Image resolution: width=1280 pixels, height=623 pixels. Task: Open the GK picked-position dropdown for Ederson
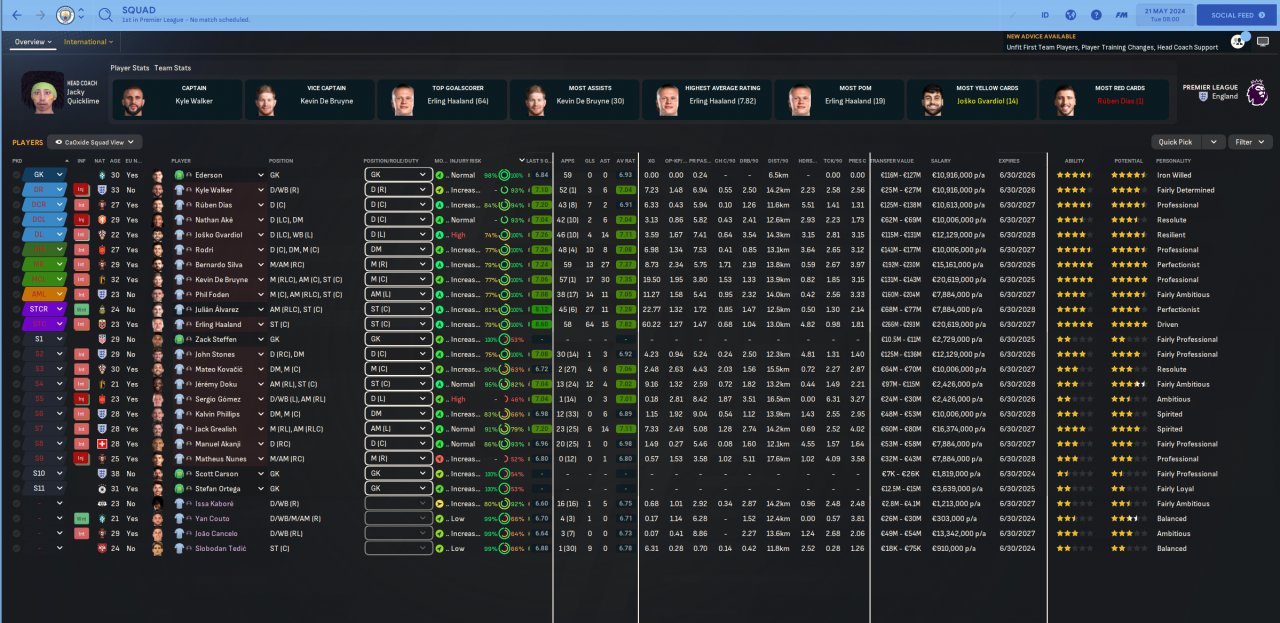point(45,175)
